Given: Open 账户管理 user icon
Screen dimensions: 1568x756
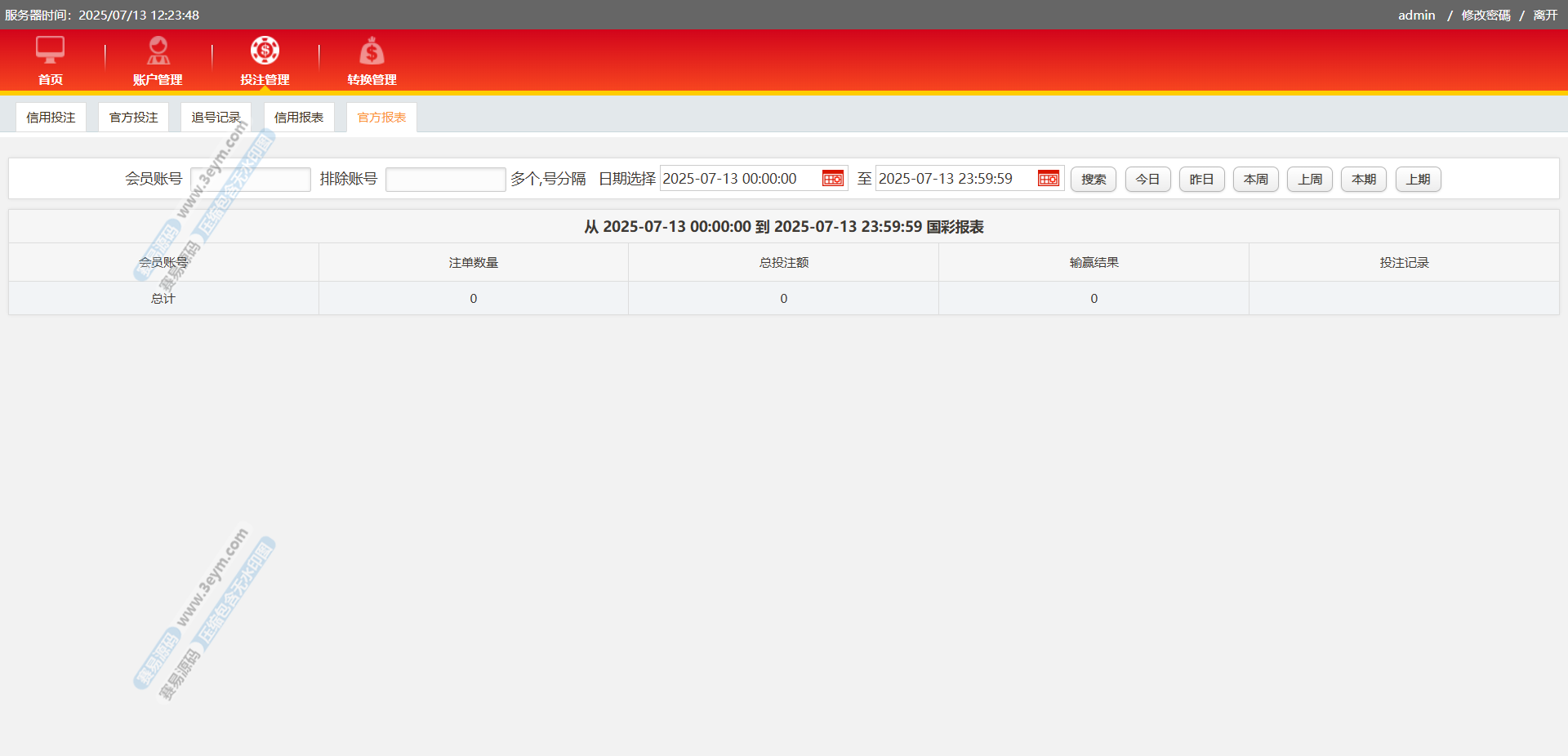Looking at the screenshot, I should coord(158,51).
